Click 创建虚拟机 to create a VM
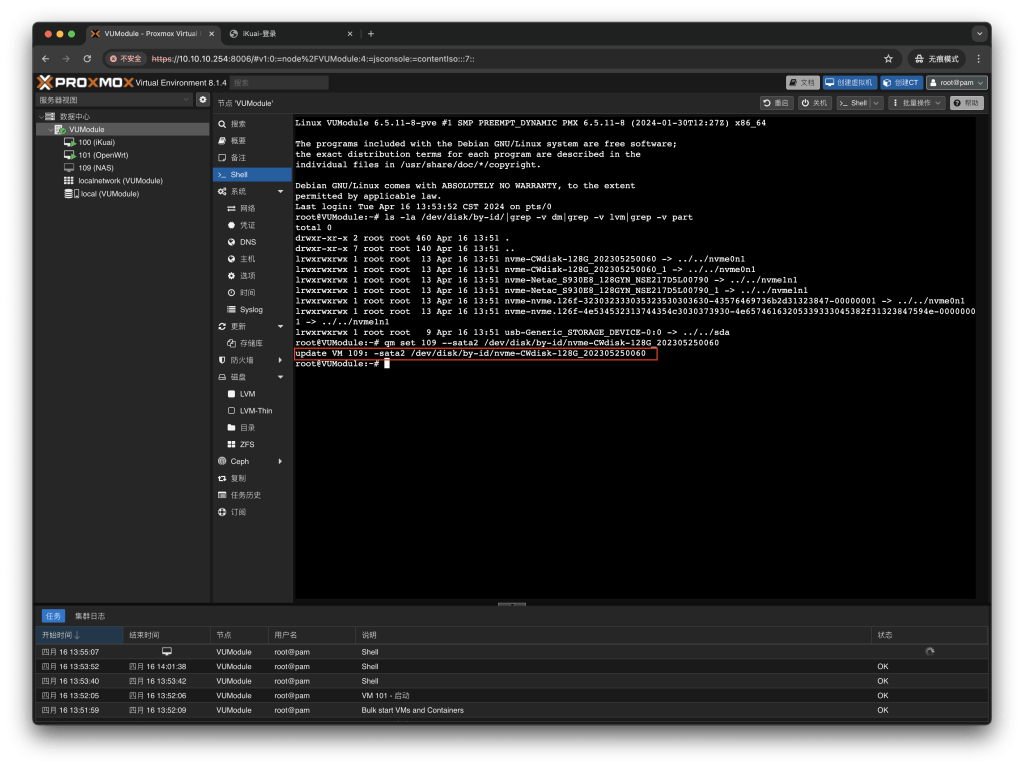The image size is (1024, 768). (x=849, y=83)
